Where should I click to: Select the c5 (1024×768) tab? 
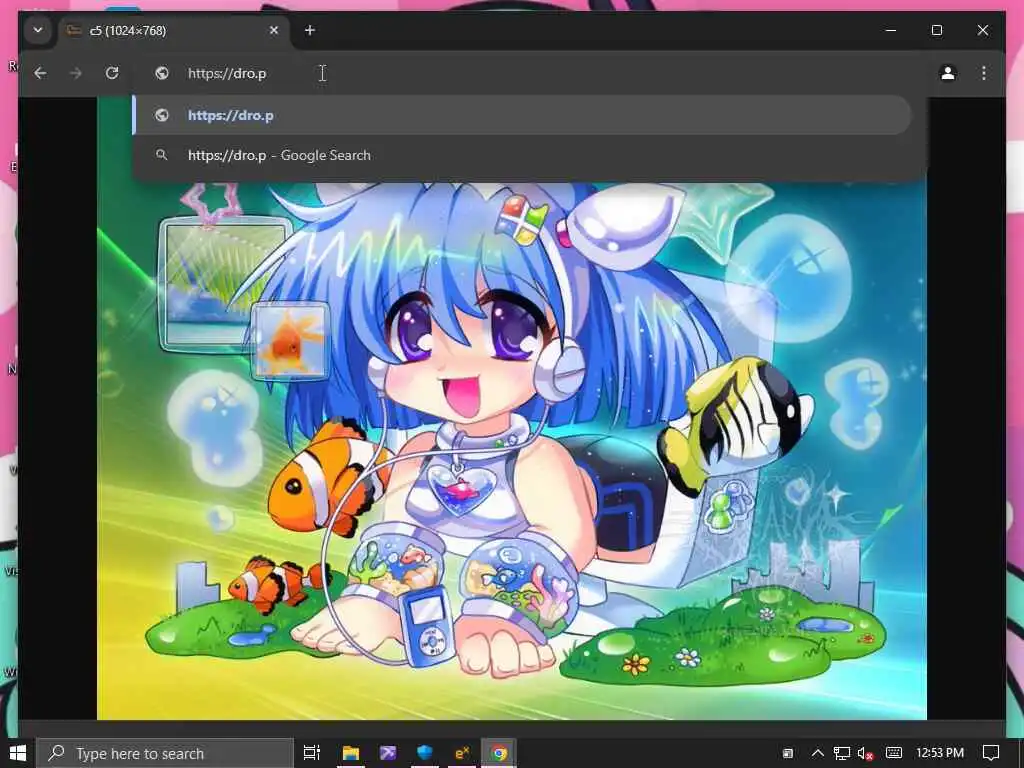point(175,31)
